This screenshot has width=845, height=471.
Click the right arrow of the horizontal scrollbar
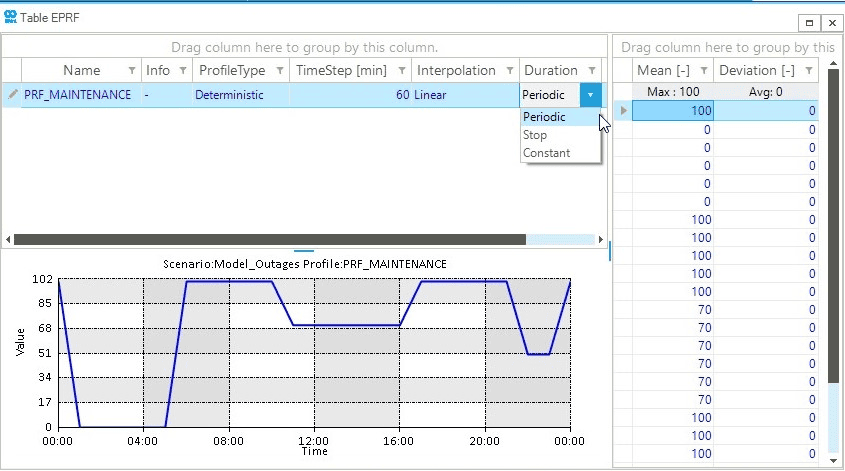600,240
